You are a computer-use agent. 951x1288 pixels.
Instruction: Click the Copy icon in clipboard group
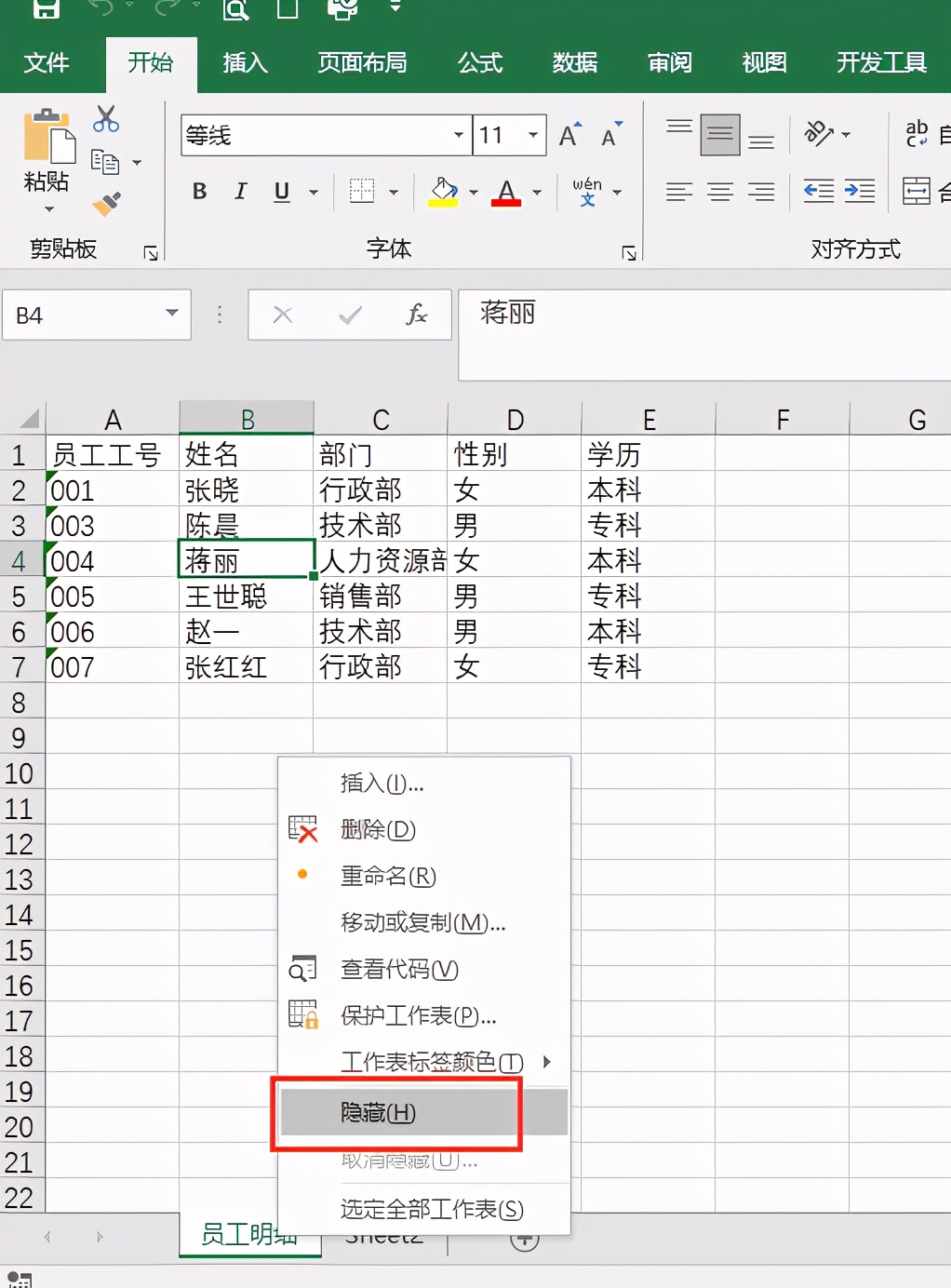pyautogui.click(x=105, y=162)
